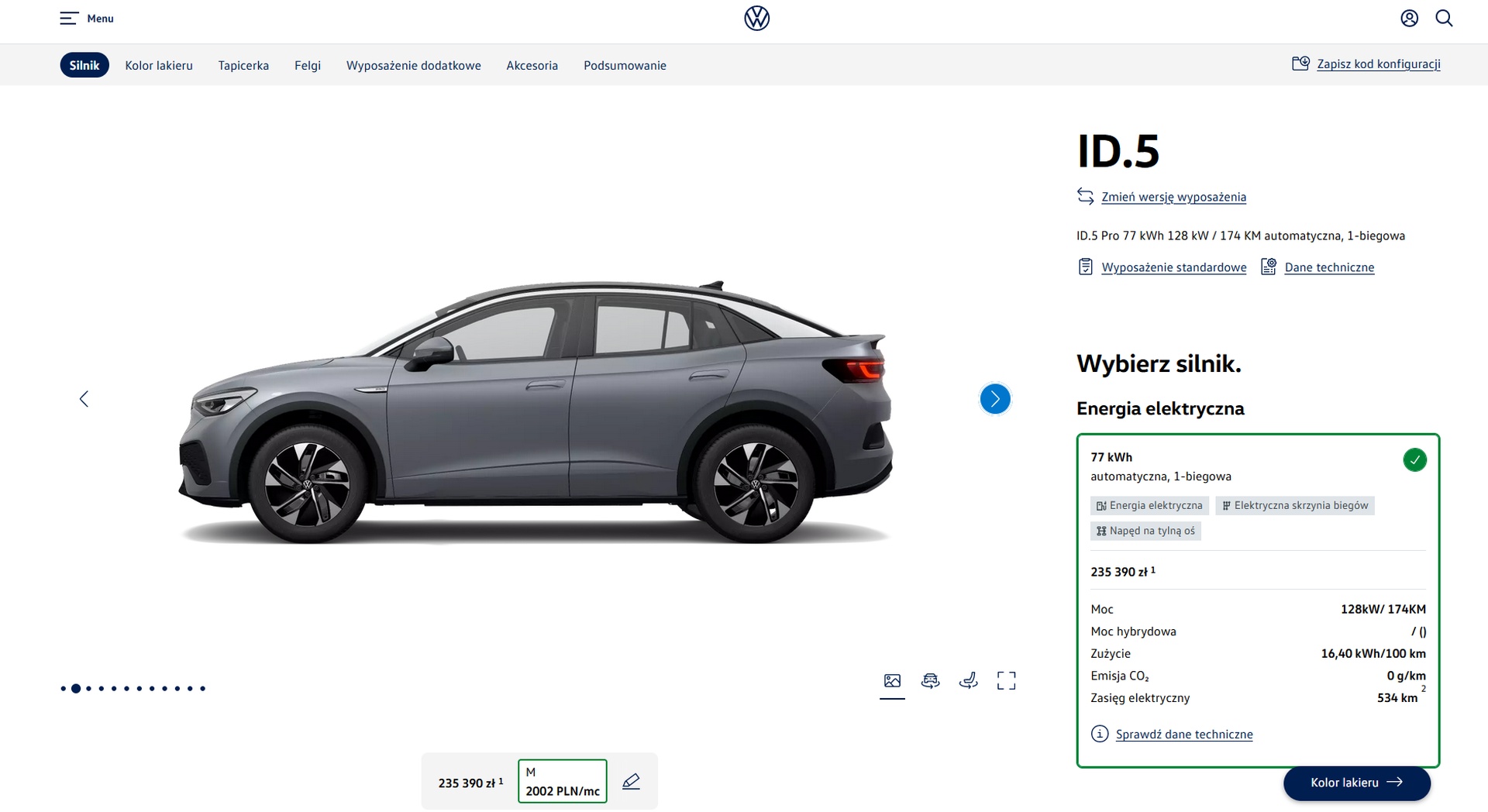Click the Wybierz silnik. heading
Screen dimensions: 1488x812
(x=1159, y=363)
